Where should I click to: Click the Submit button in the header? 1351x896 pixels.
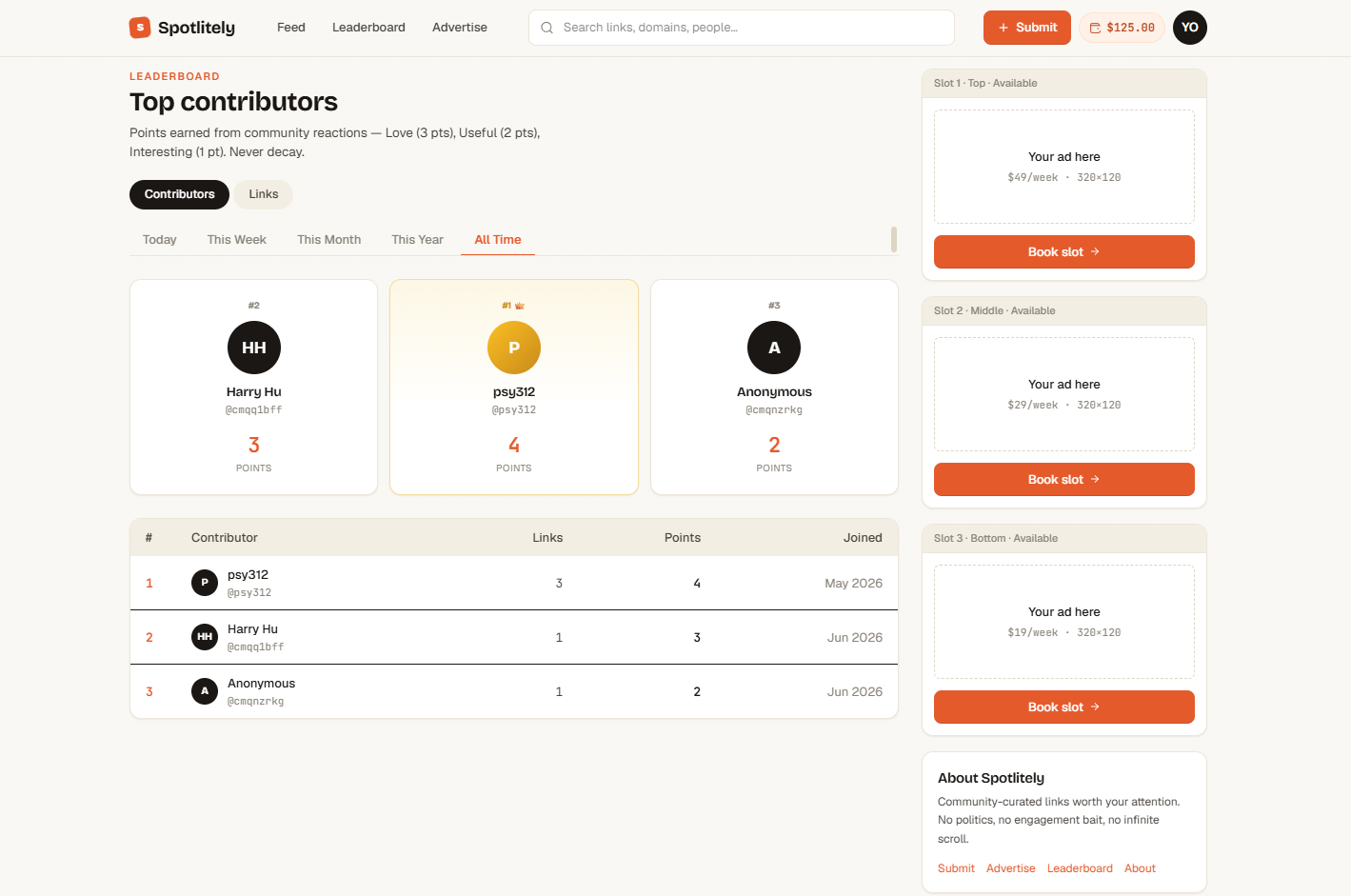[x=1027, y=28]
